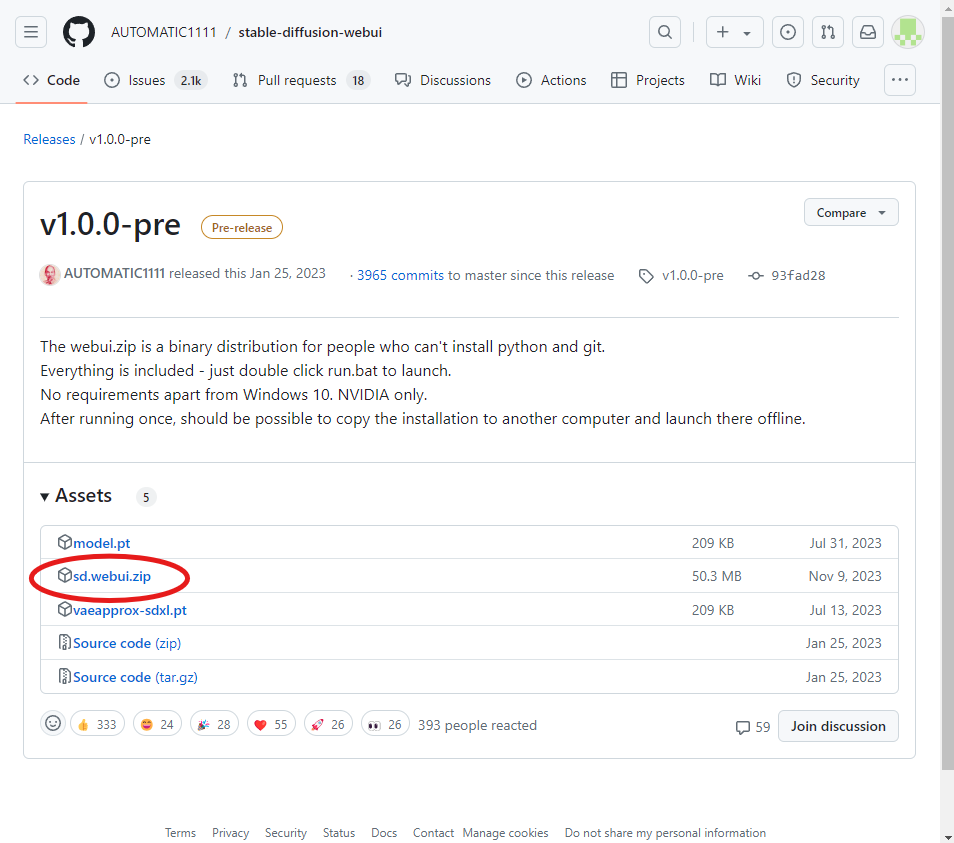
Task: Open the Discussions tab
Action: point(443,80)
